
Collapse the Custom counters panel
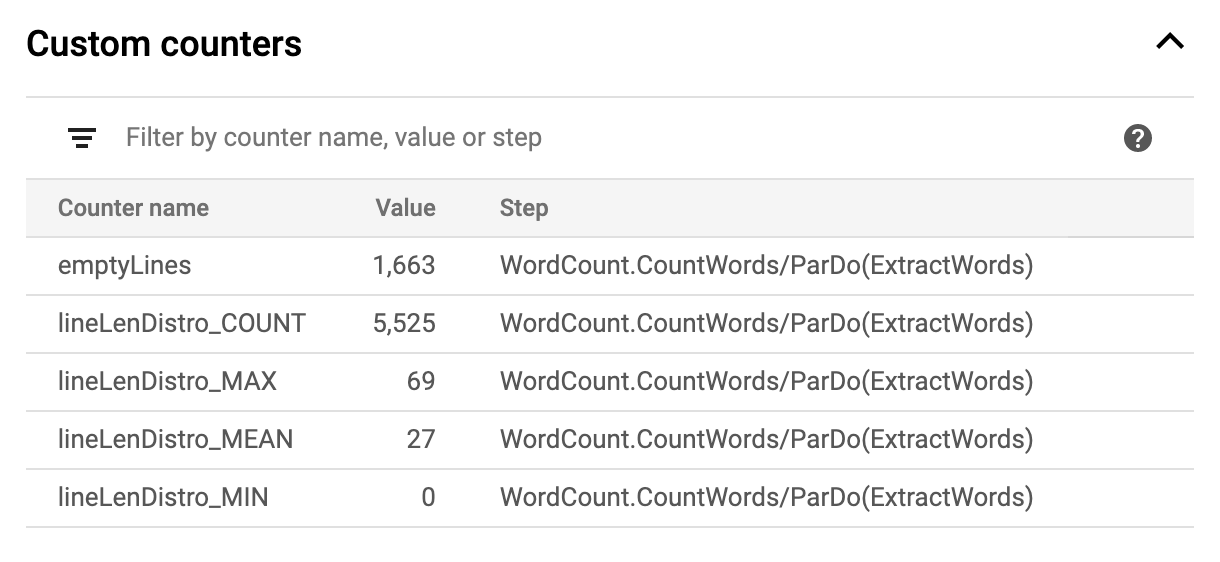[1169, 42]
